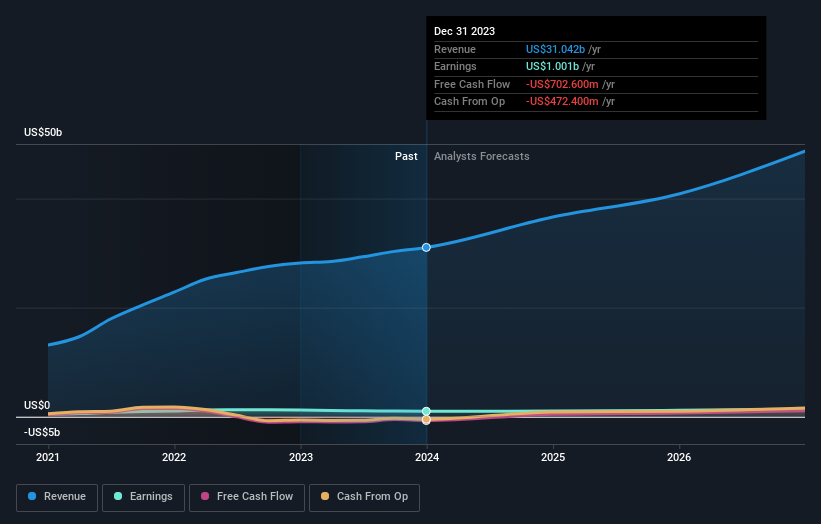Click the teal Earnings data point marker

click(x=426, y=411)
